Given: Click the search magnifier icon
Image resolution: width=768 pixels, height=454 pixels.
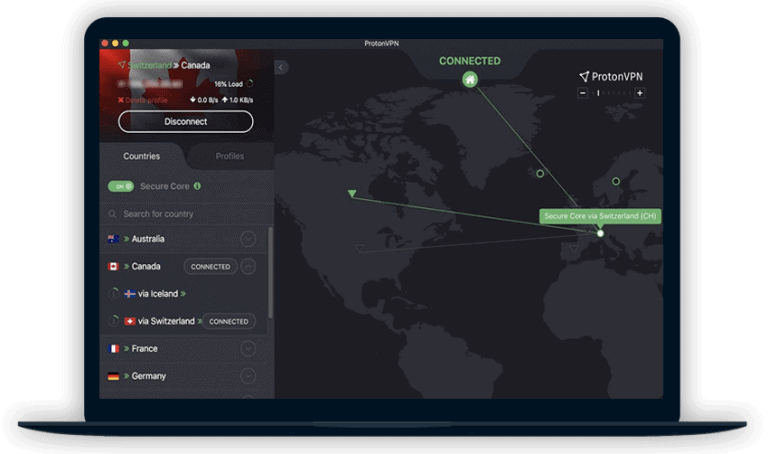Looking at the screenshot, I should point(112,214).
